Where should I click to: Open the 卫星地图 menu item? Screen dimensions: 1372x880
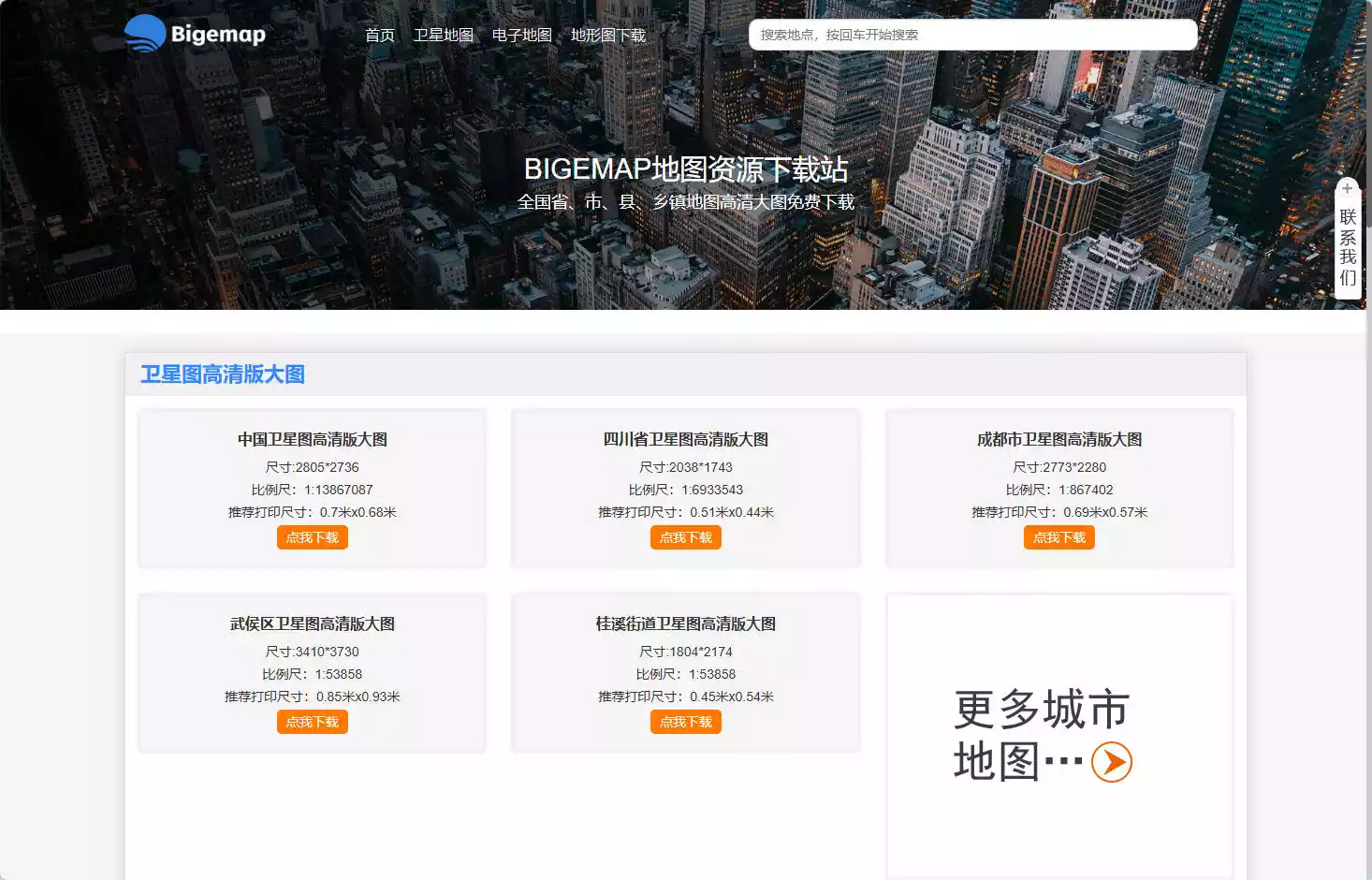coord(444,35)
